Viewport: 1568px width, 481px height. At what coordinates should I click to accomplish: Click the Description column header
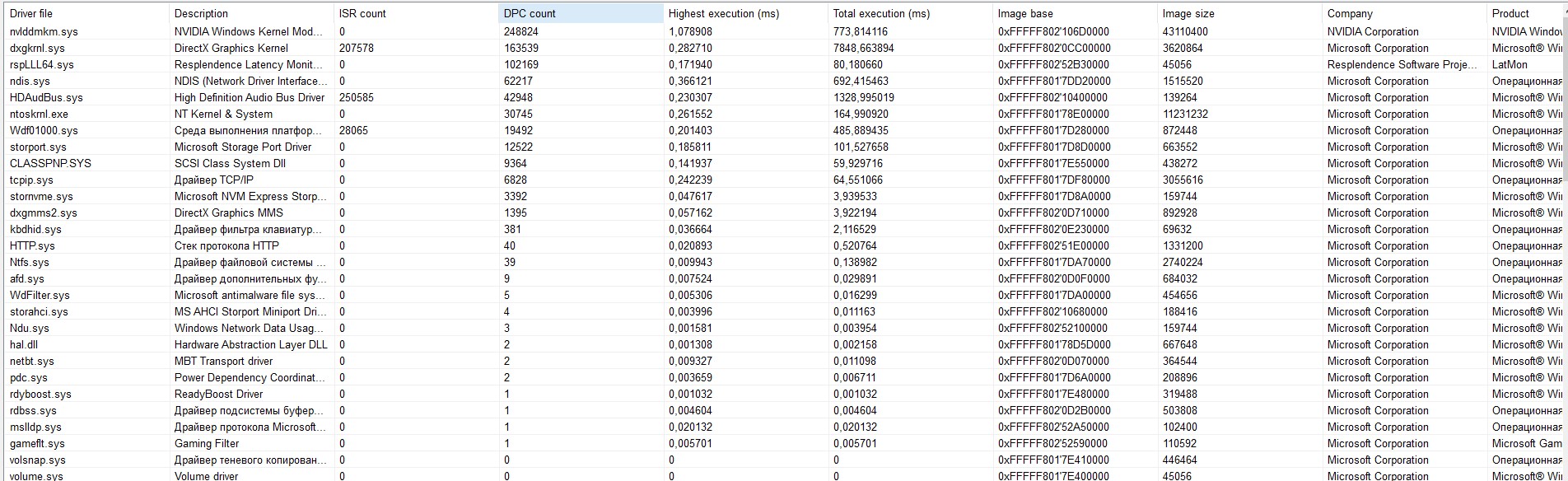point(201,13)
